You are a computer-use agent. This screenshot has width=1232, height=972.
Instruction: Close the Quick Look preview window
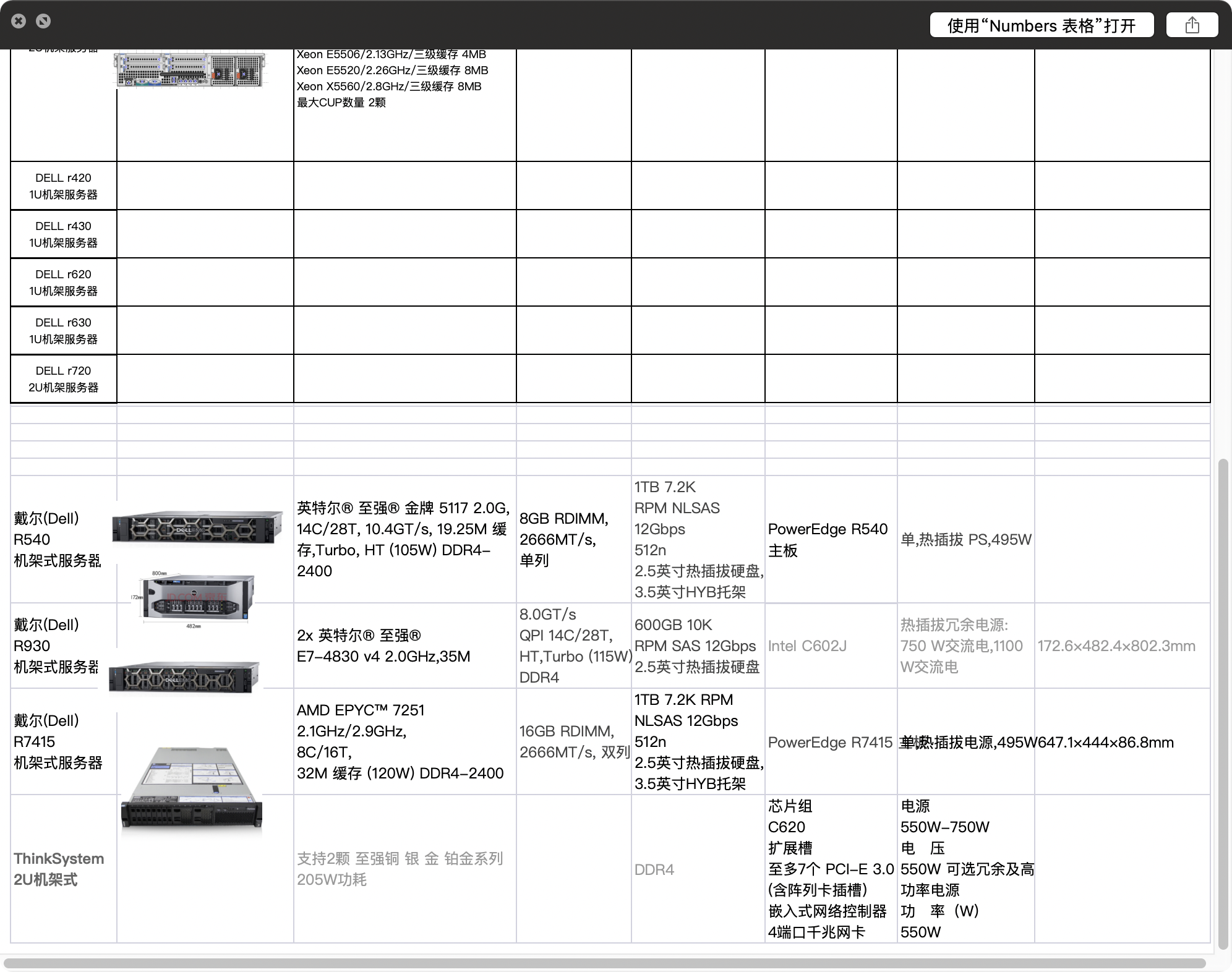click(x=19, y=21)
